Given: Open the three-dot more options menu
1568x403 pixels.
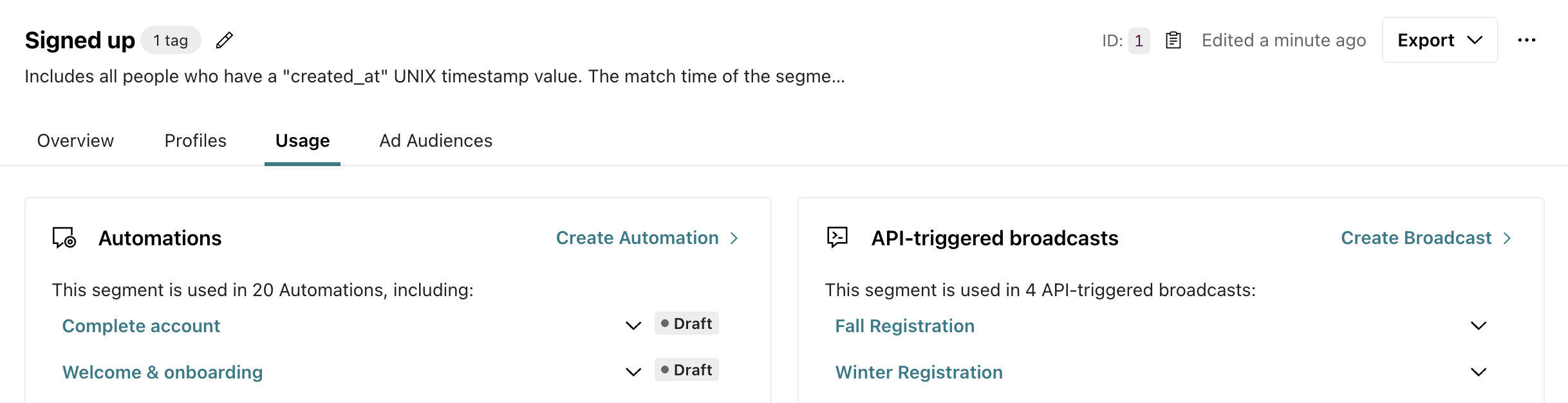Looking at the screenshot, I should tap(1526, 41).
